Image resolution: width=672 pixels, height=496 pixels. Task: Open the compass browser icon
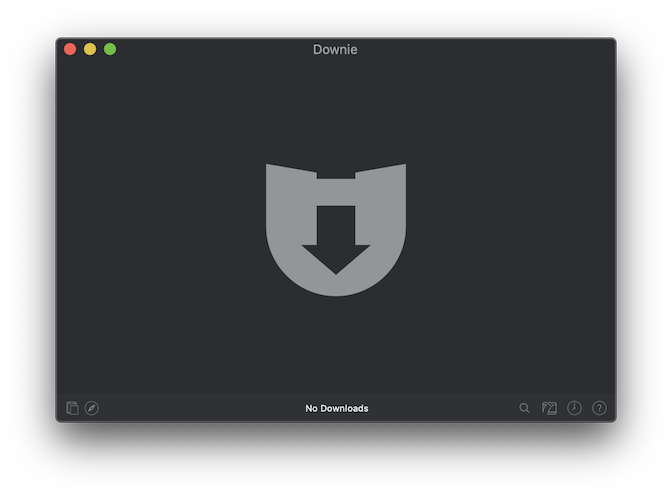click(92, 408)
